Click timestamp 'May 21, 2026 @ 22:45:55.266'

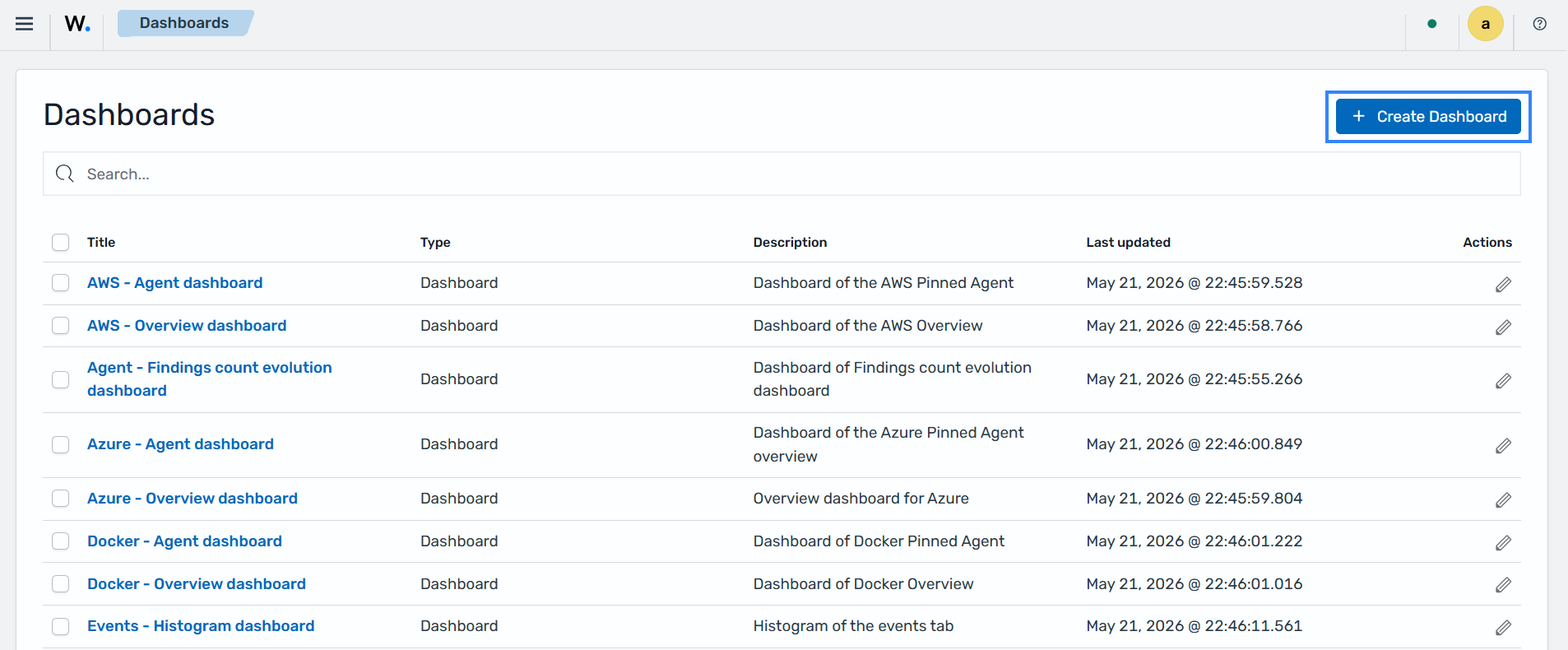1195,379
